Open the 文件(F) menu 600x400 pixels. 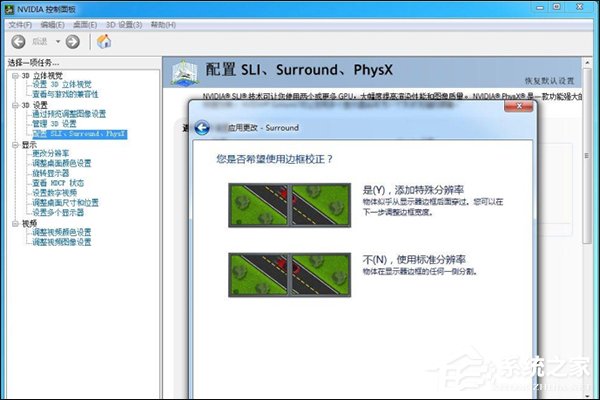20,25
